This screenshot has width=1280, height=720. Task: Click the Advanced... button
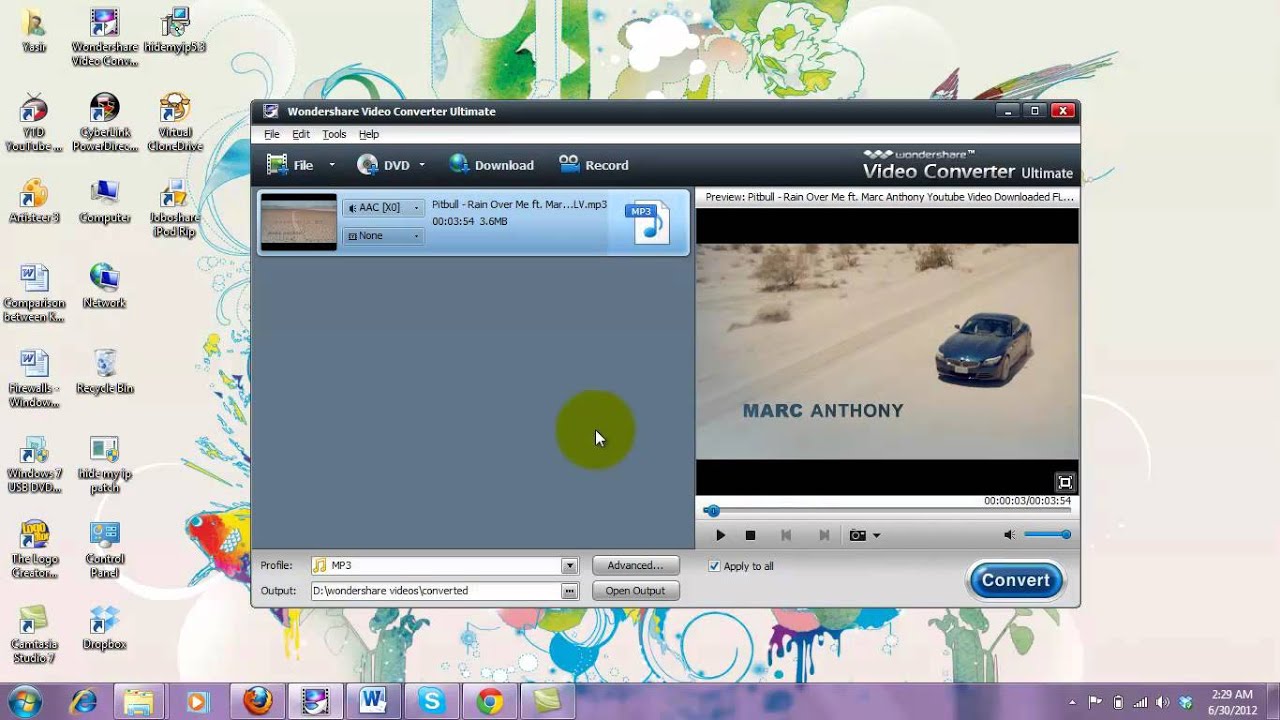[635, 566]
